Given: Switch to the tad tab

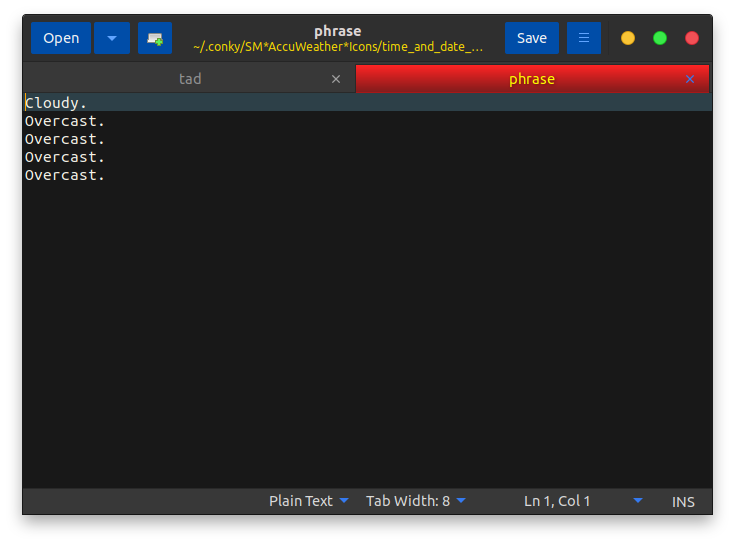Looking at the screenshot, I should click(x=190, y=79).
